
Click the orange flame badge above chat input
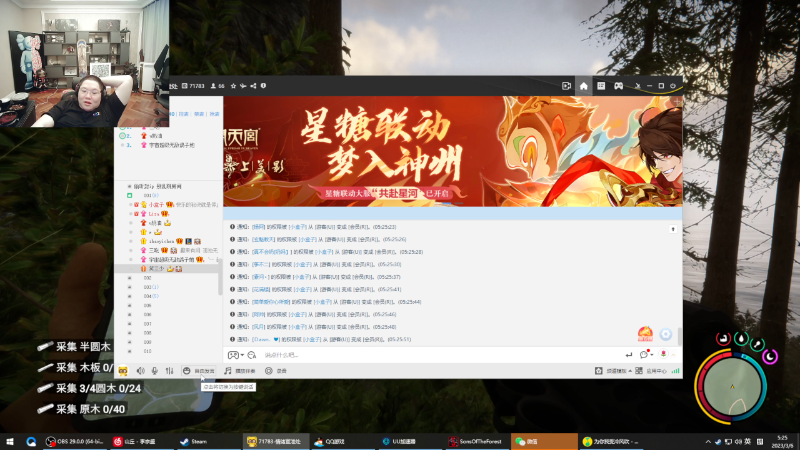click(645, 334)
